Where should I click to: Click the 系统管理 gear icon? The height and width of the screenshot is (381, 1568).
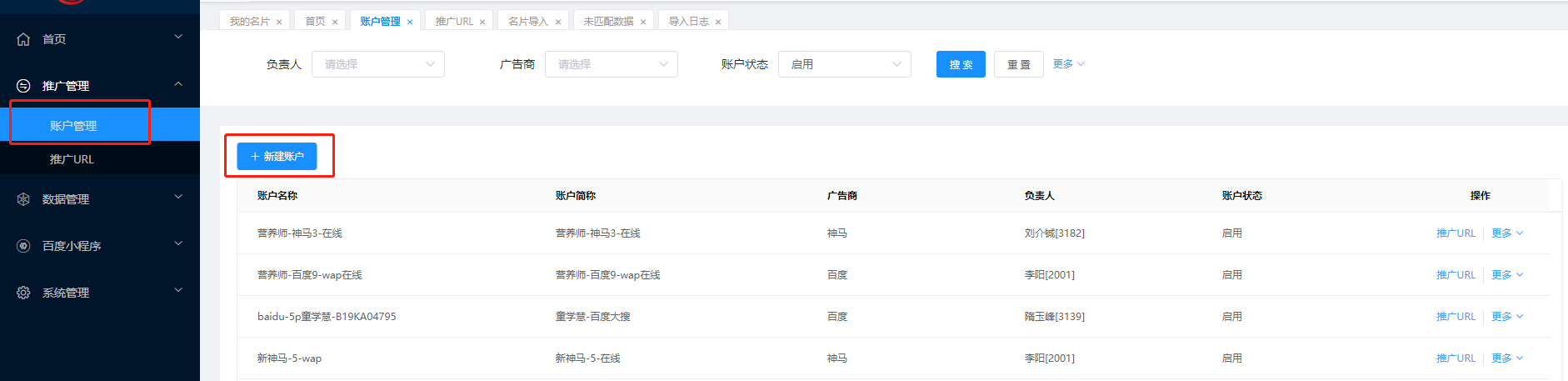coord(23,293)
